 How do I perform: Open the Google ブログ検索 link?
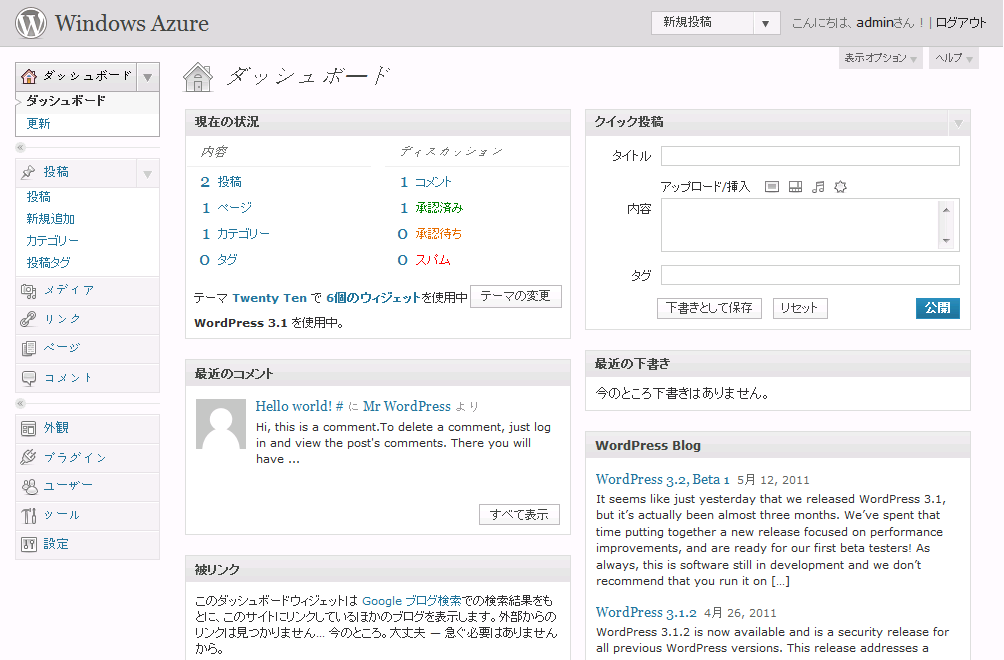click(x=412, y=601)
